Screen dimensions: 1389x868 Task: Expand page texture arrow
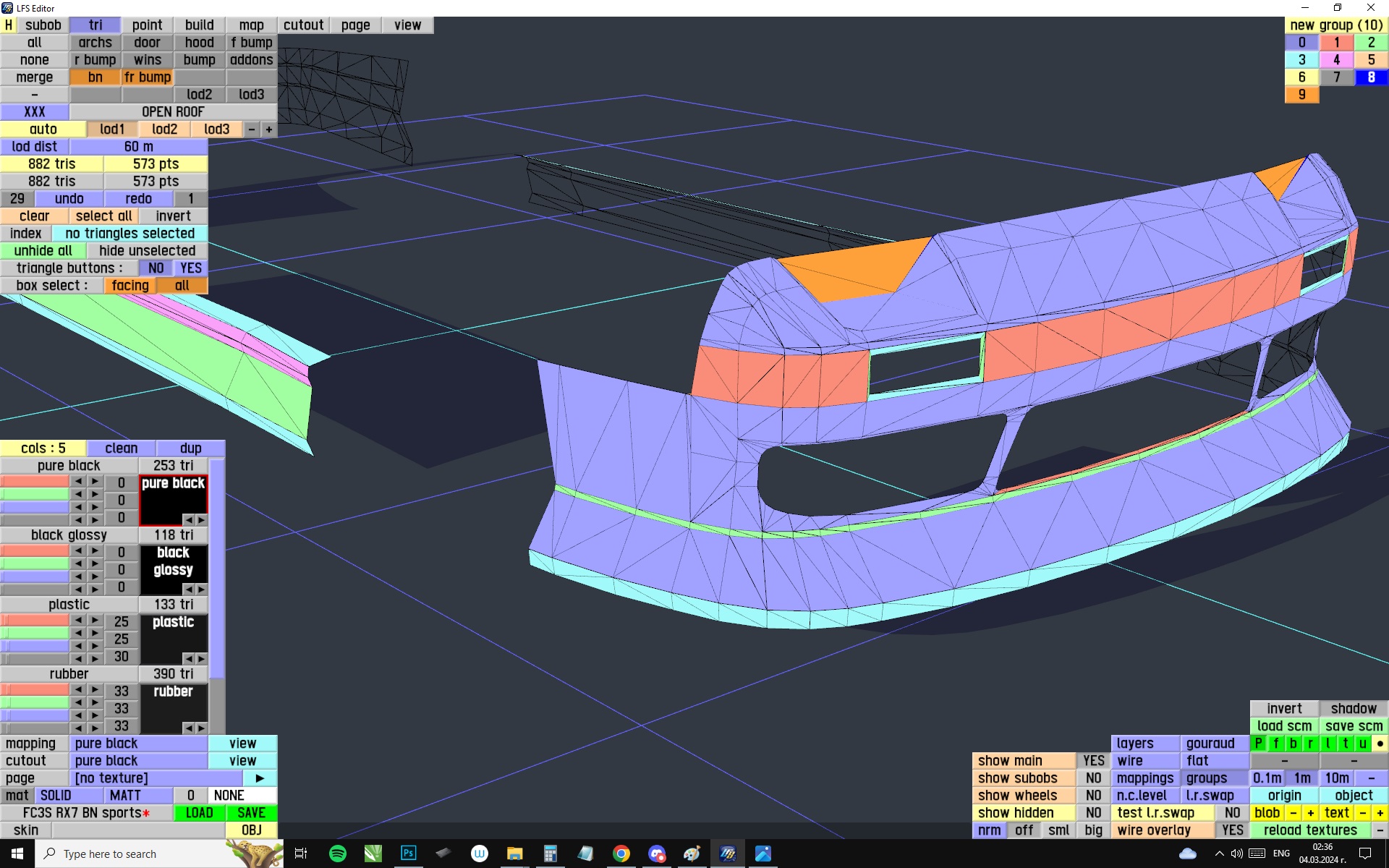coord(260,778)
